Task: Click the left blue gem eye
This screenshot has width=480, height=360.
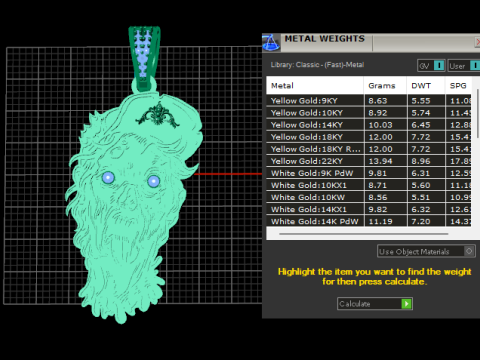Action: click(x=108, y=177)
